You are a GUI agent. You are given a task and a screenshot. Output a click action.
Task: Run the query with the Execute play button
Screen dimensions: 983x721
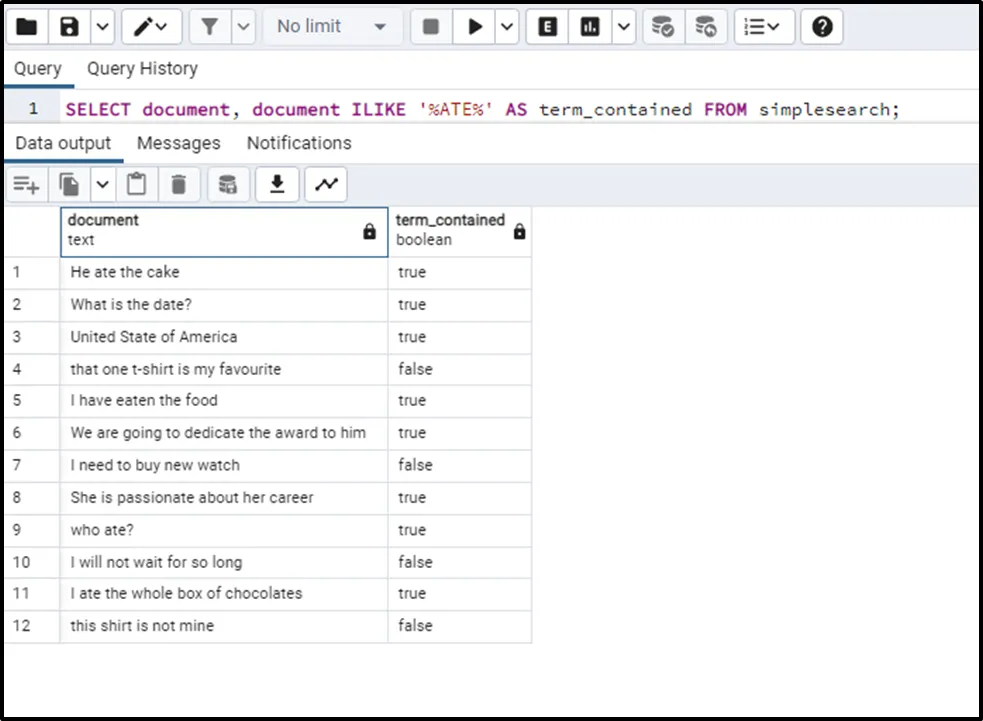coord(474,27)
